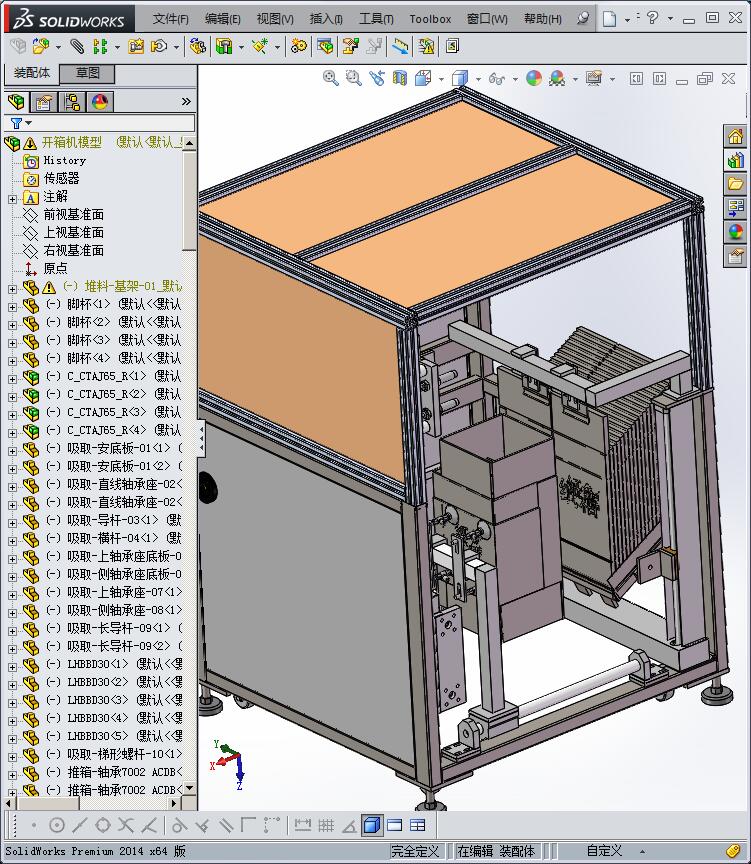
Task: Click the Clearance Verification ruler icon
Action: click(401, 46)
